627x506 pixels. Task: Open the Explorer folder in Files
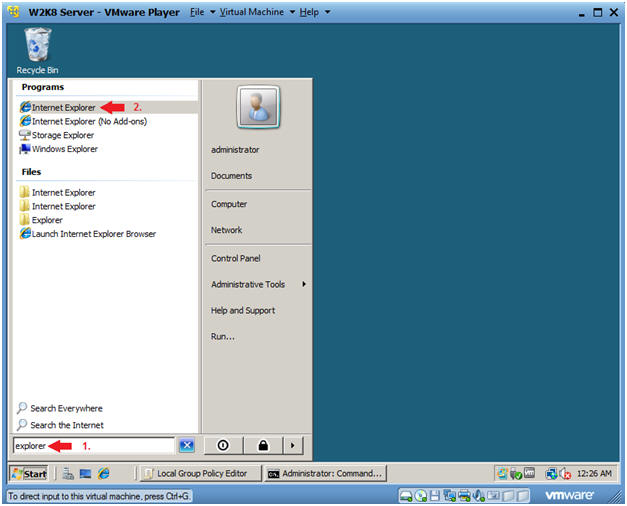(41, 220)
